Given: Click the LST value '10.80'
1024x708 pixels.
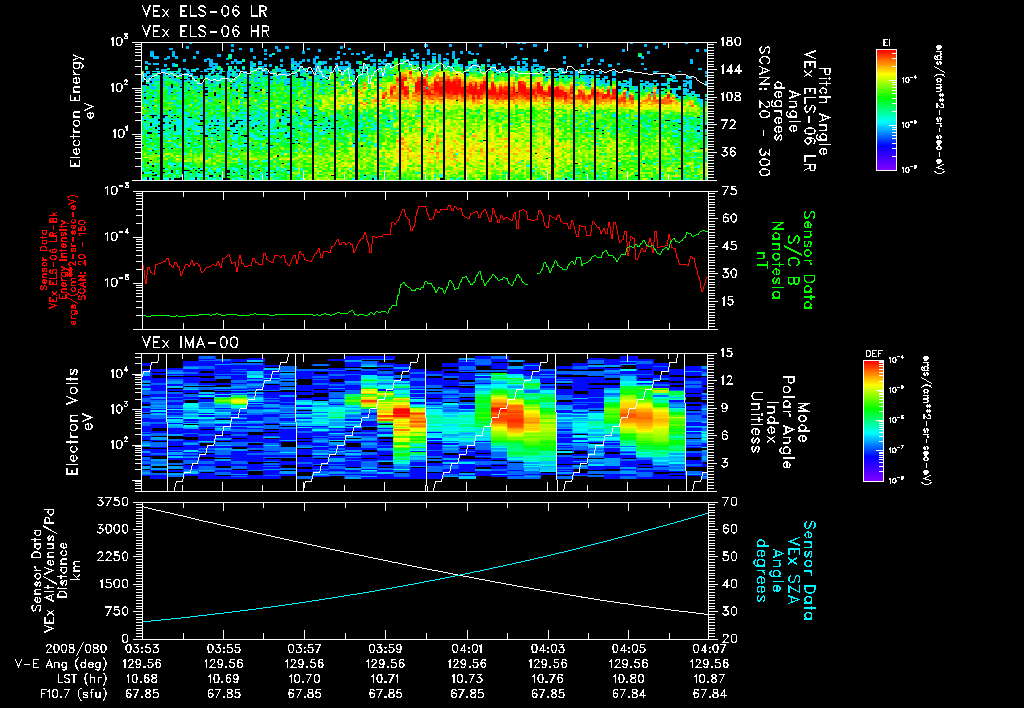Looking at the screenshot, I should 629,680.
